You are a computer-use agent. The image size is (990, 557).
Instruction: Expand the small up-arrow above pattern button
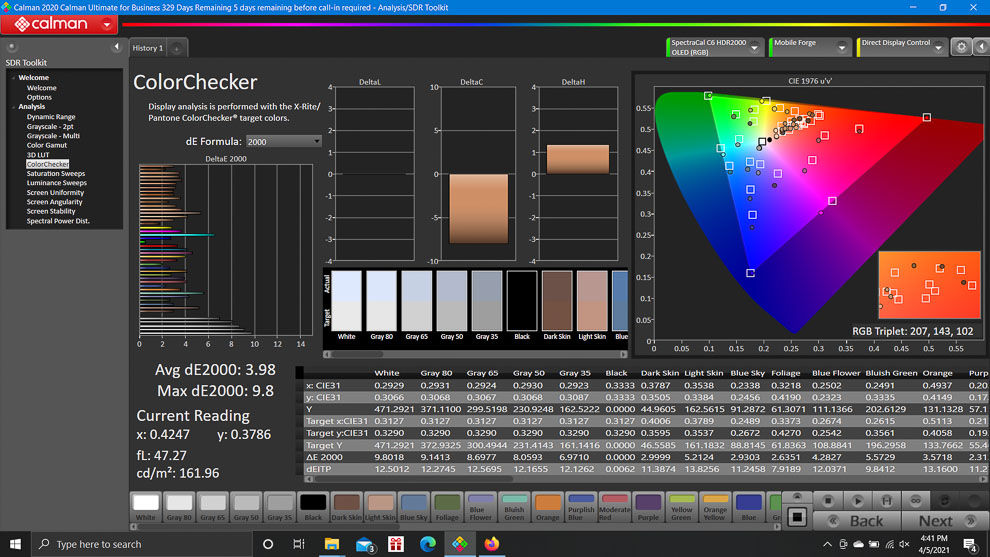click(x=797, y=497)
